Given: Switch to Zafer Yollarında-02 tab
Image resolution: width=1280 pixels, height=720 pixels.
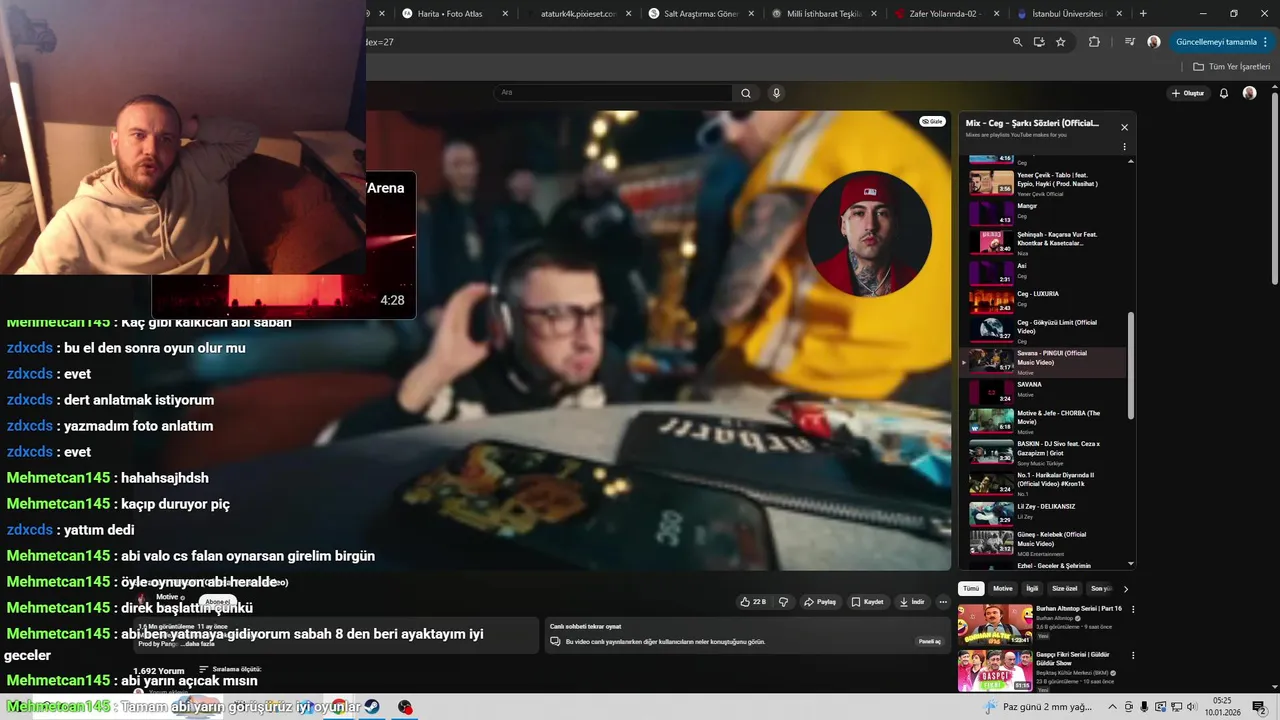Looking at the screenshot, I should (946, 14).
